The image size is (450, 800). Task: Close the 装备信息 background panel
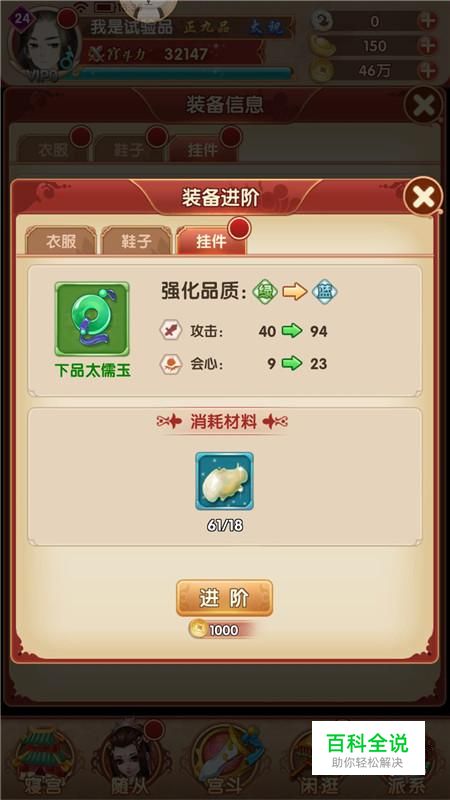click(x=423, y=105)
